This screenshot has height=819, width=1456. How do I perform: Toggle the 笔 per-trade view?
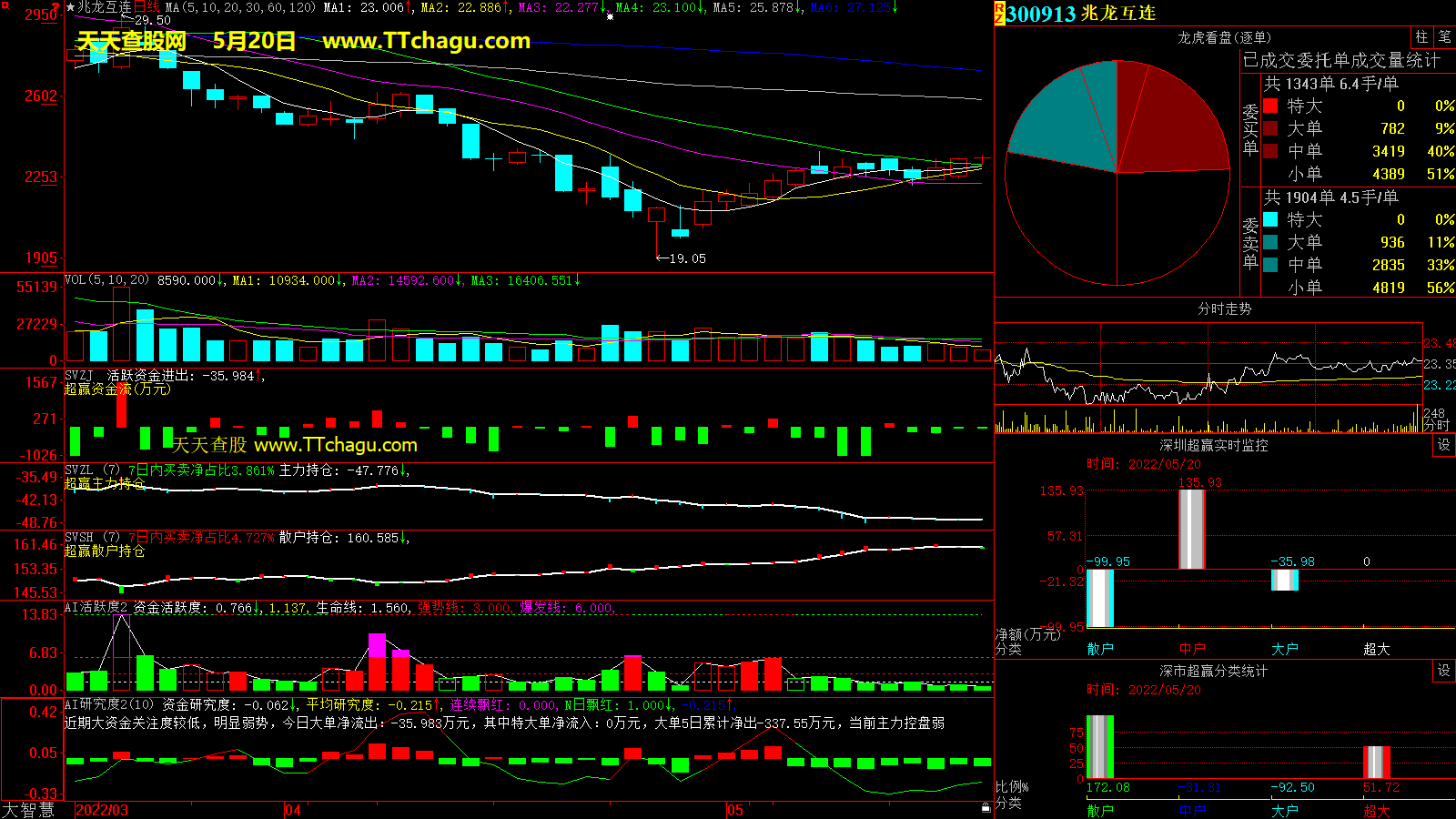click(1444, 36)
